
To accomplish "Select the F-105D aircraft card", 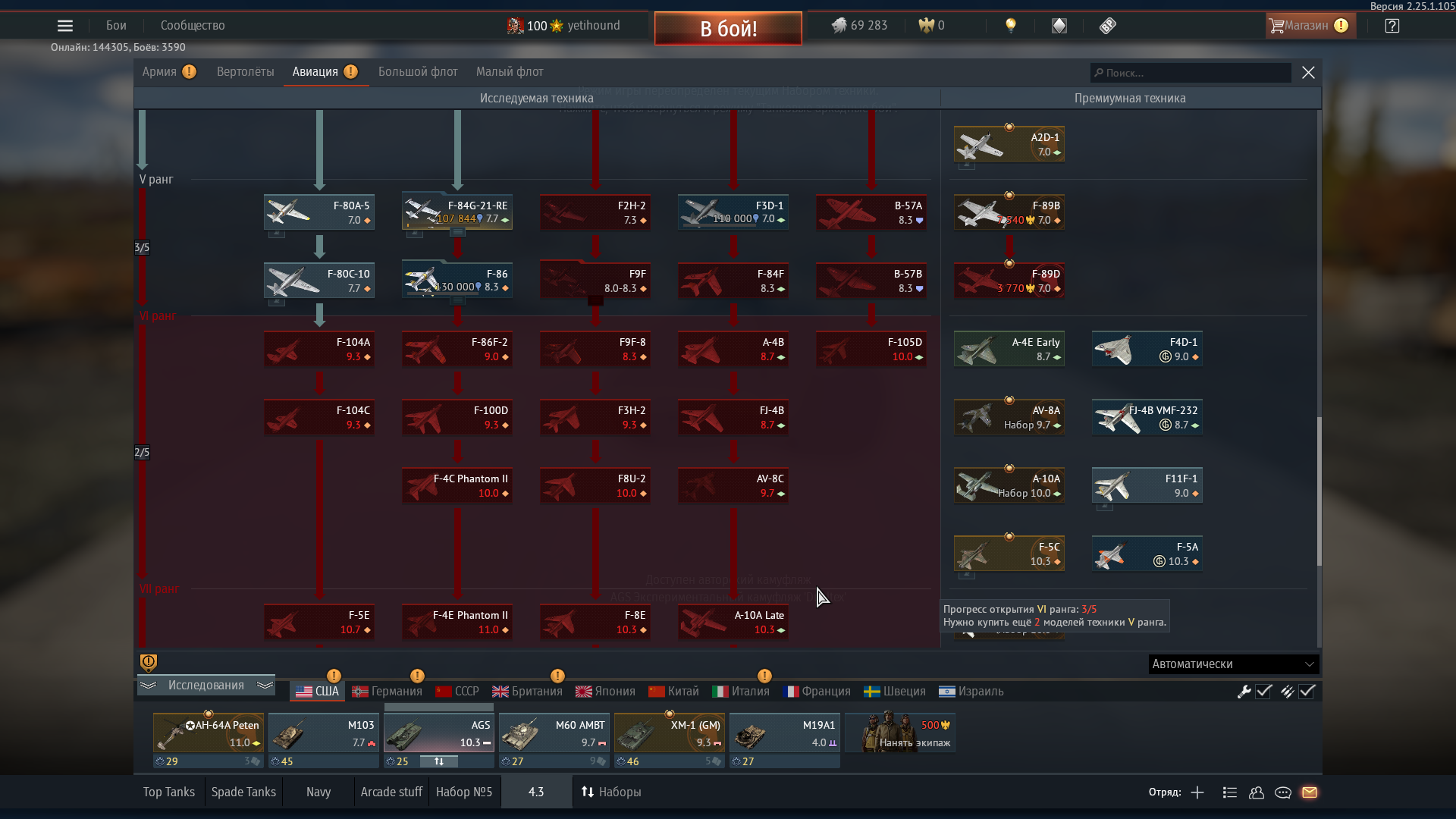I will (x=871, y=349).
